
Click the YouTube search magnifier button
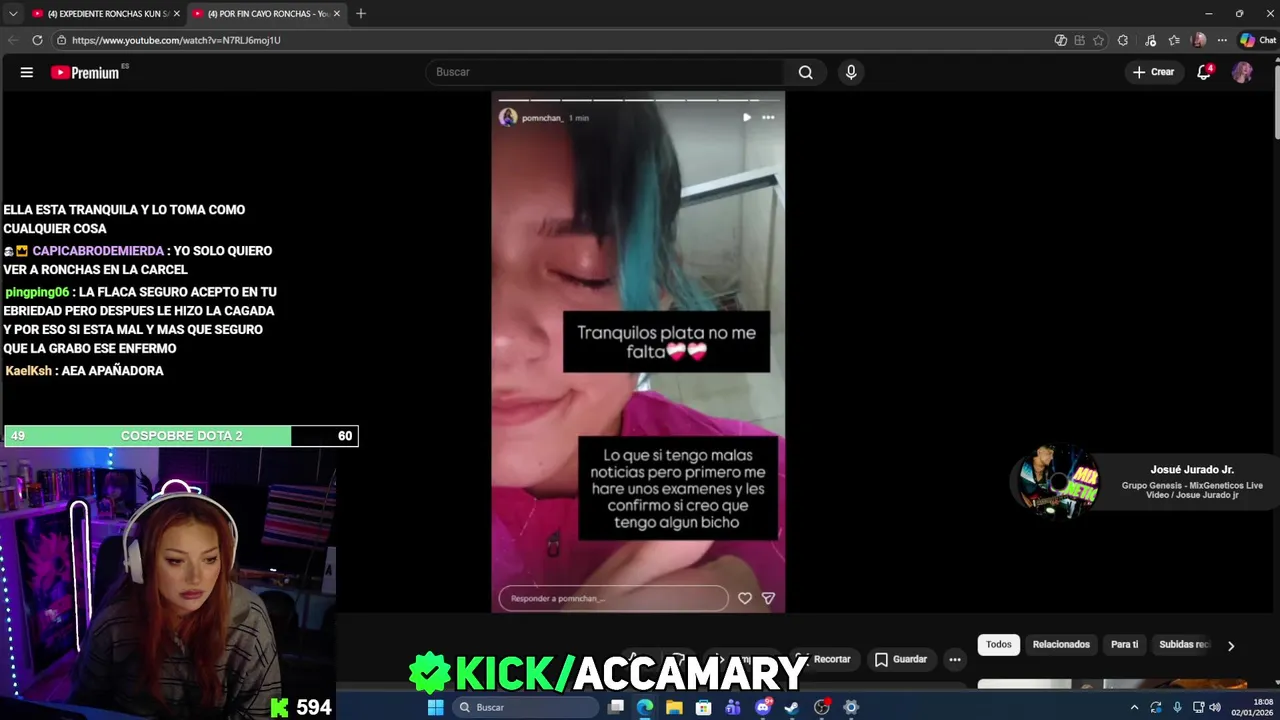click(x=805, y=72)
